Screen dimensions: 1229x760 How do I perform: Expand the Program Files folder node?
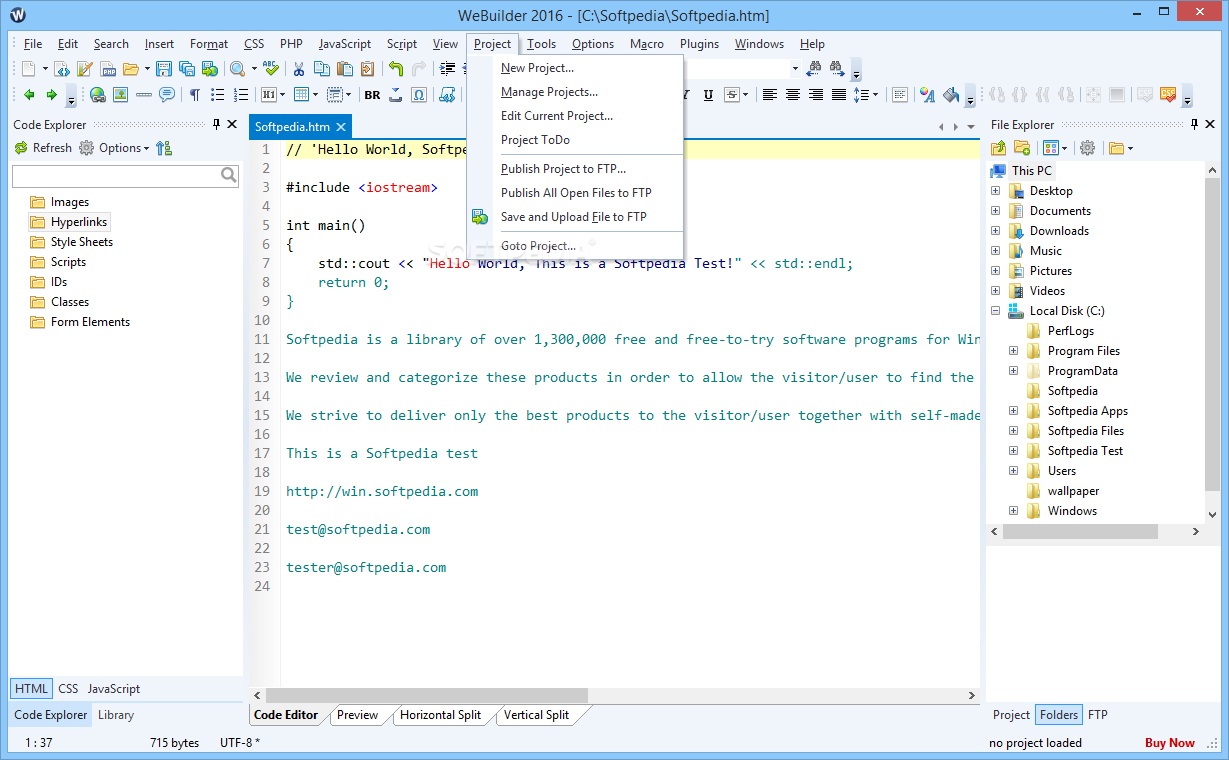[1013, 351]
